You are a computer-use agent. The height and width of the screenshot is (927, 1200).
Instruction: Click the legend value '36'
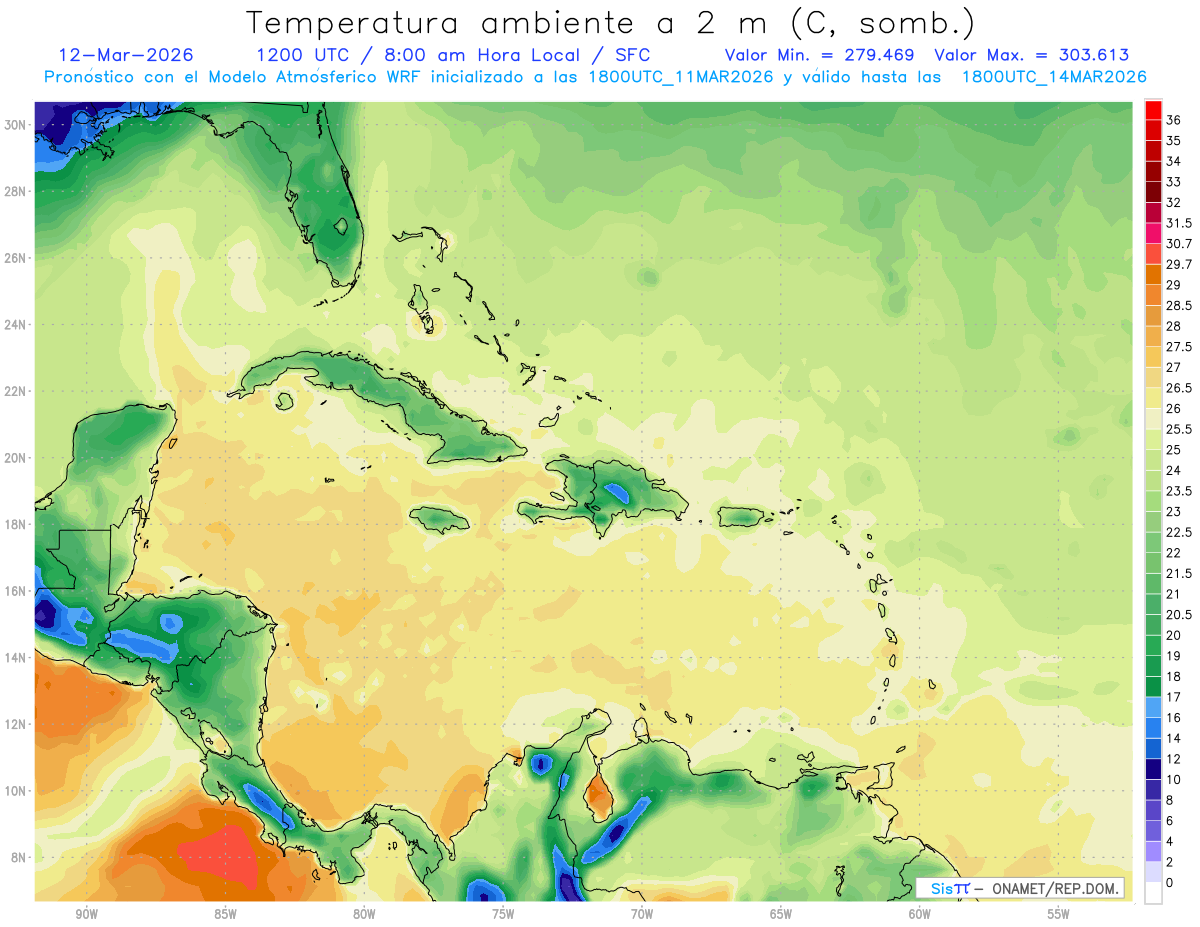click(1173, 120)
